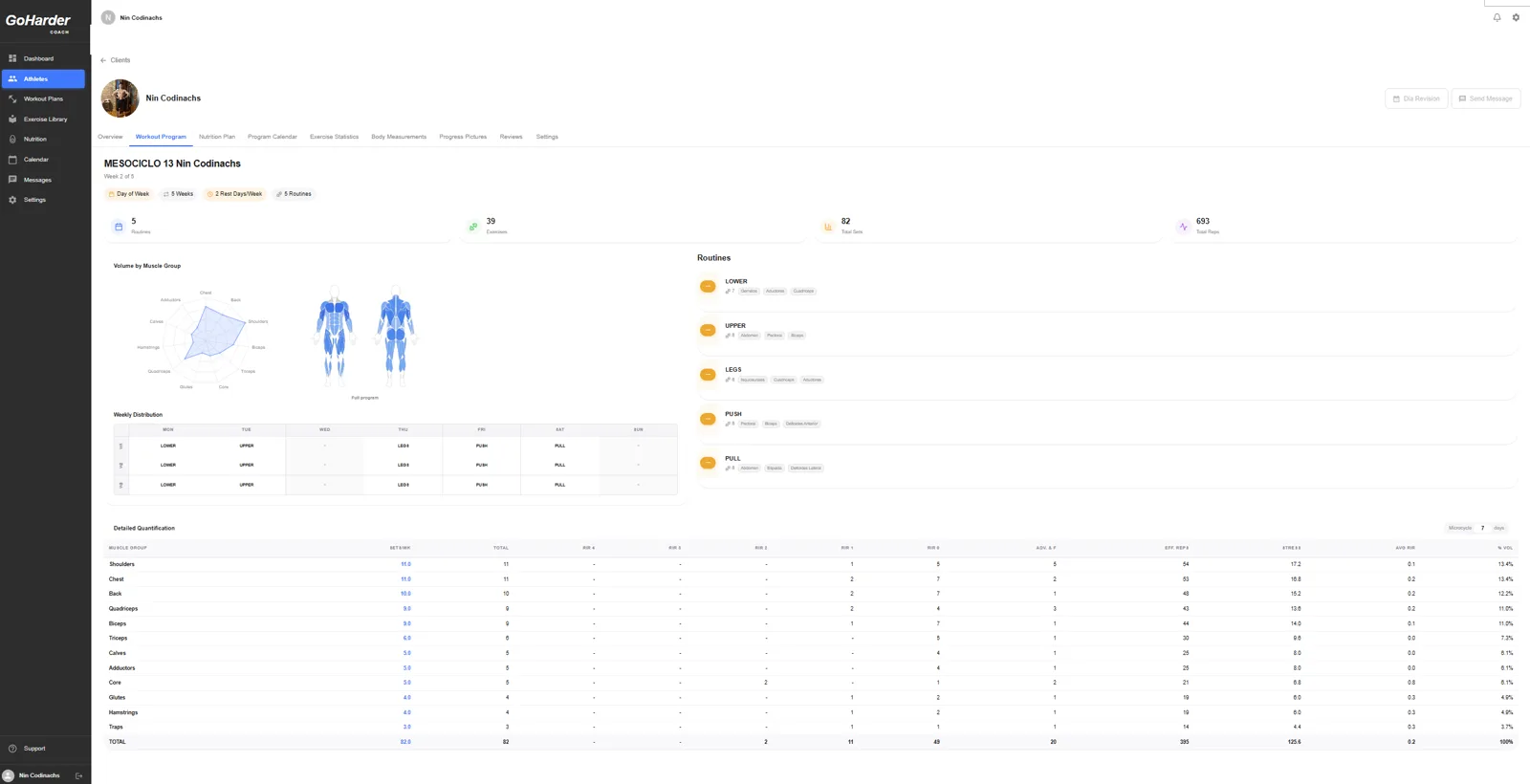Click the orange icon of PUSH routine

click(708, 419)
